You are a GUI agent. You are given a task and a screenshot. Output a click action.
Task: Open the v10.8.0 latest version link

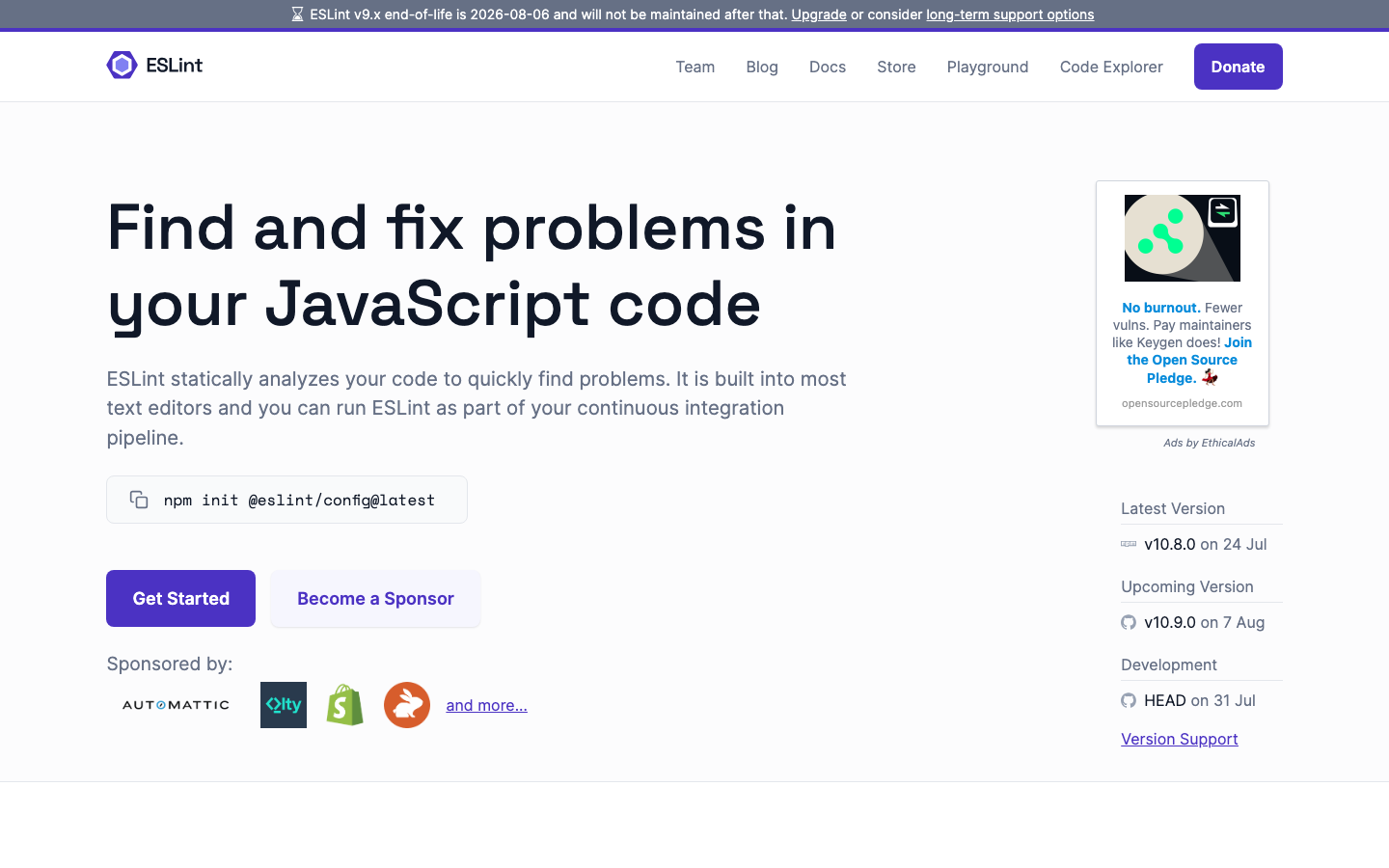tap(1170, 544)
